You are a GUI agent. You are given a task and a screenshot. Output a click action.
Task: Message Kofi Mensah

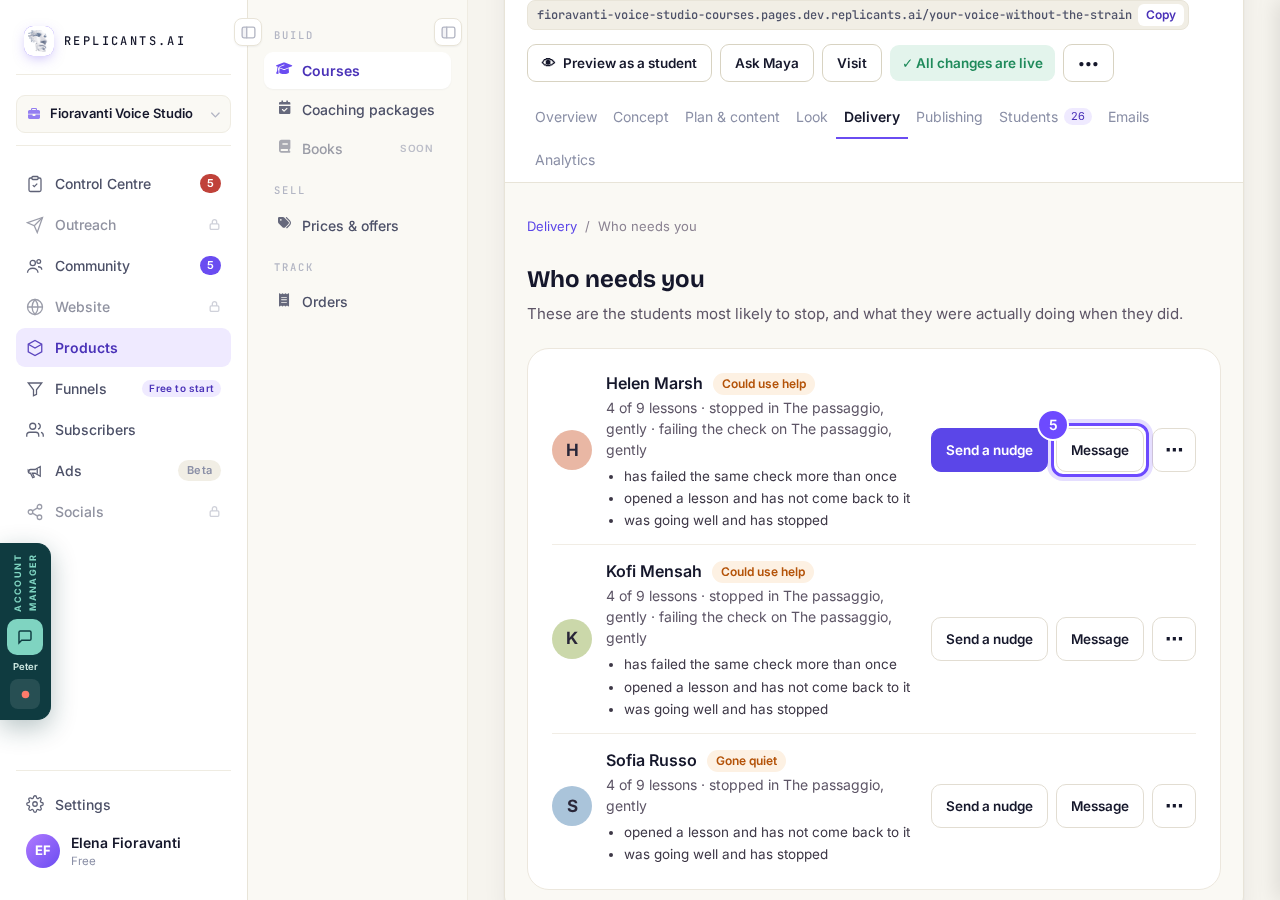1100,639
